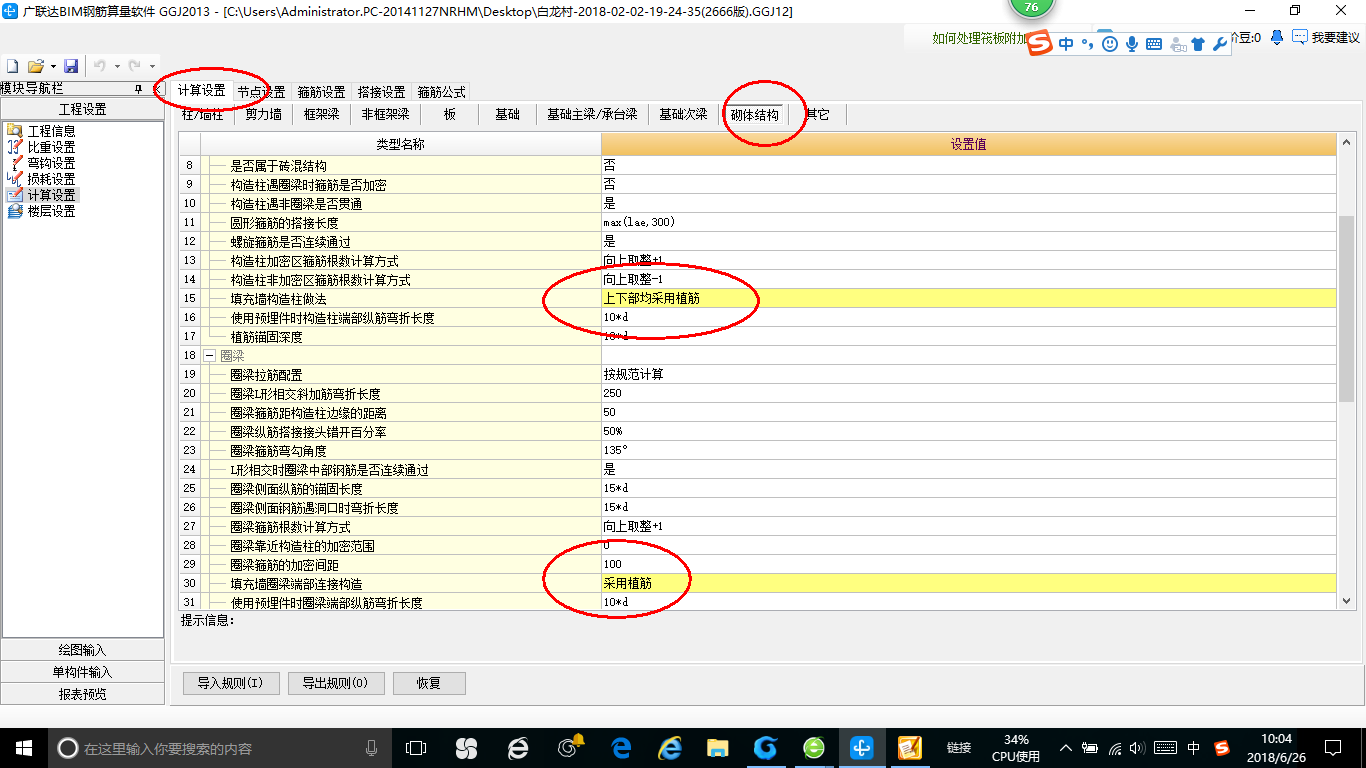The width and height of the screenshot is (1366, 768).
Task: Save project with the floppy disk icon
Action: tap(71, 66)
